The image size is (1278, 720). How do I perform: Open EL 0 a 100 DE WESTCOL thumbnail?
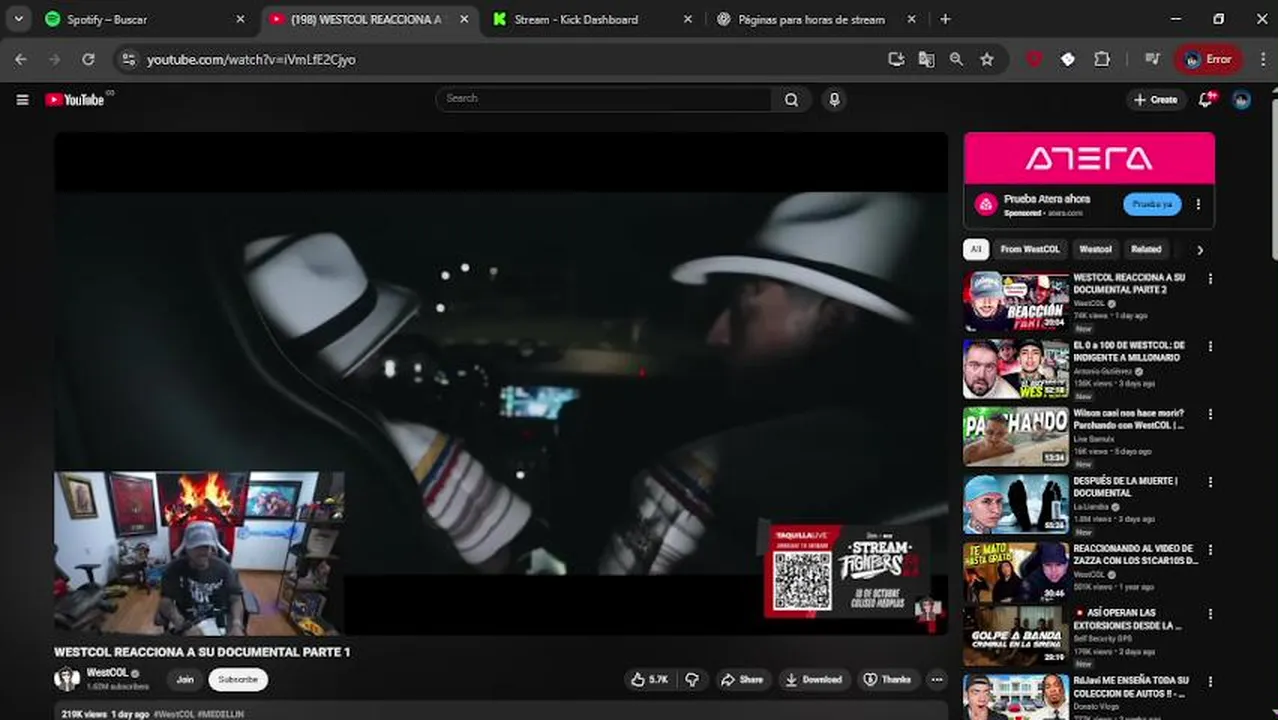point(1016,370)
